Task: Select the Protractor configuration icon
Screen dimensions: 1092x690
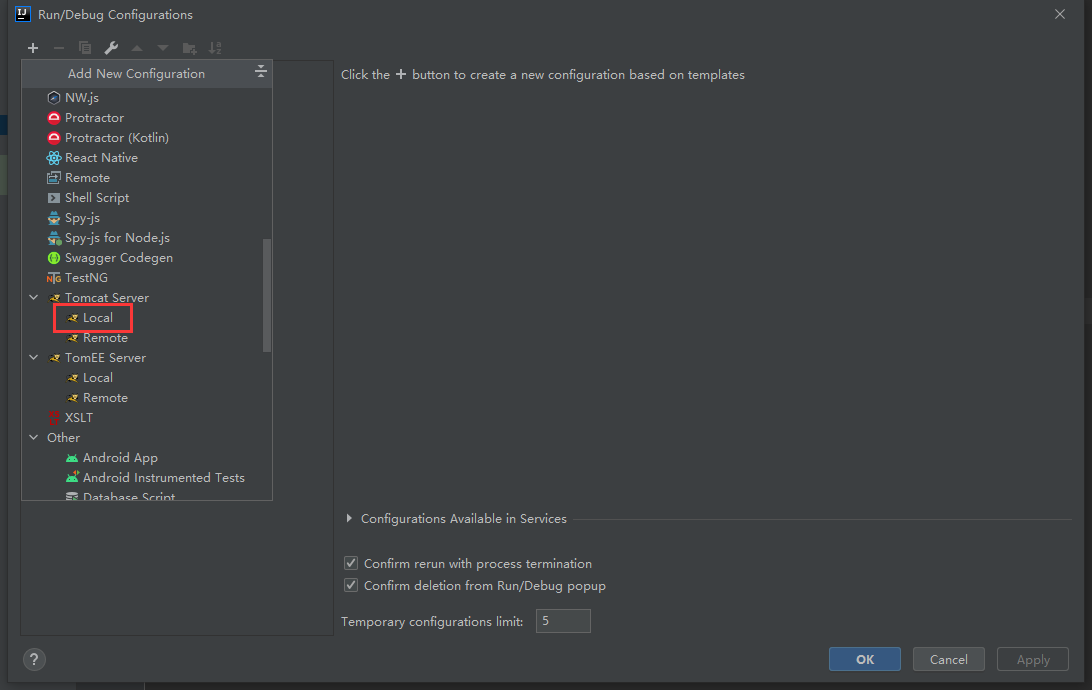Action: [x=54, y=118]
